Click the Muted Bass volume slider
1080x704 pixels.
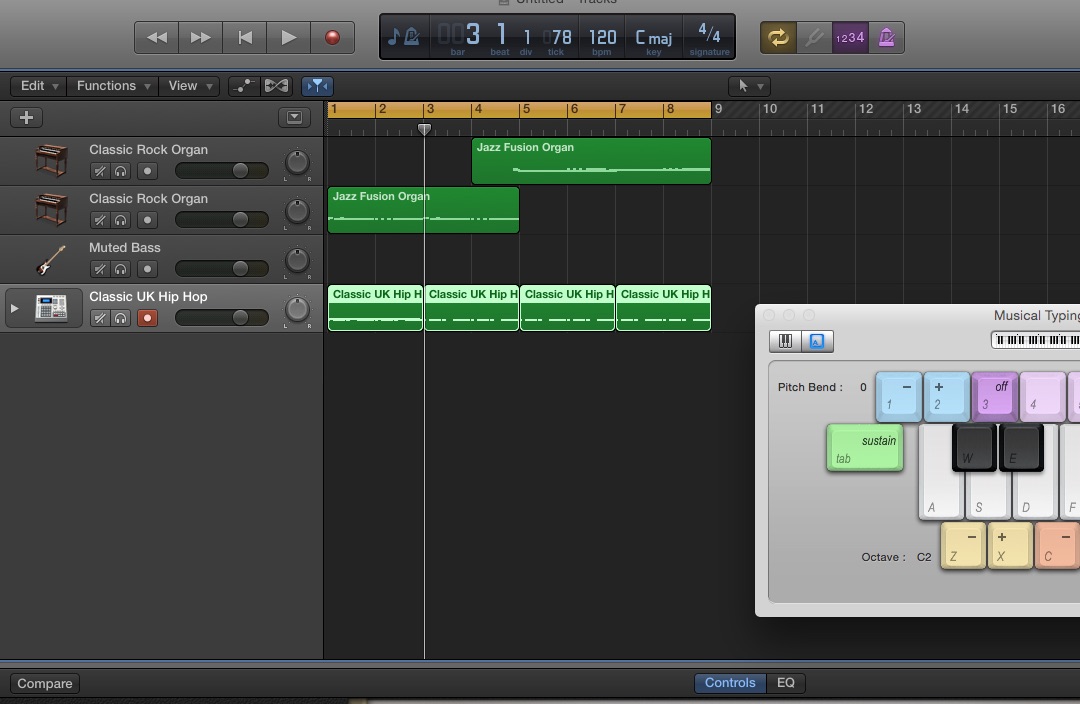coord(221,269)
